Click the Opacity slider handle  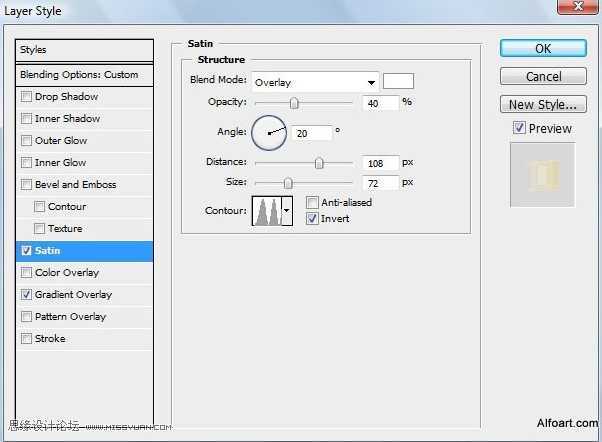coord(294,103)
